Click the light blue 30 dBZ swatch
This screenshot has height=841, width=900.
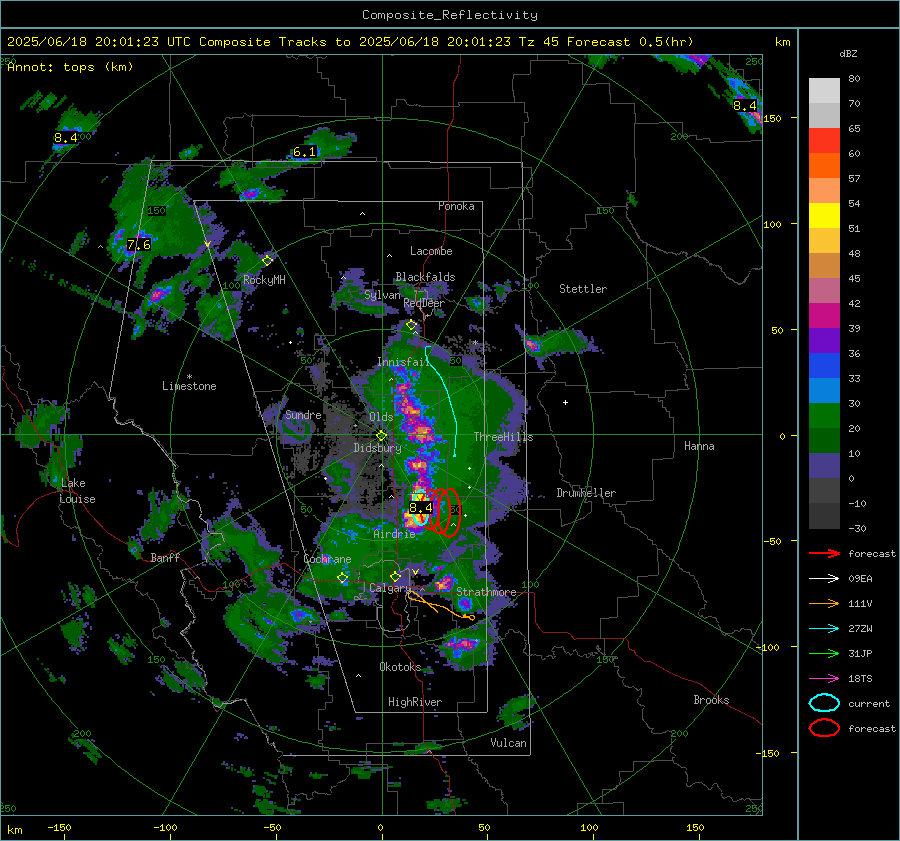(824, 390)
